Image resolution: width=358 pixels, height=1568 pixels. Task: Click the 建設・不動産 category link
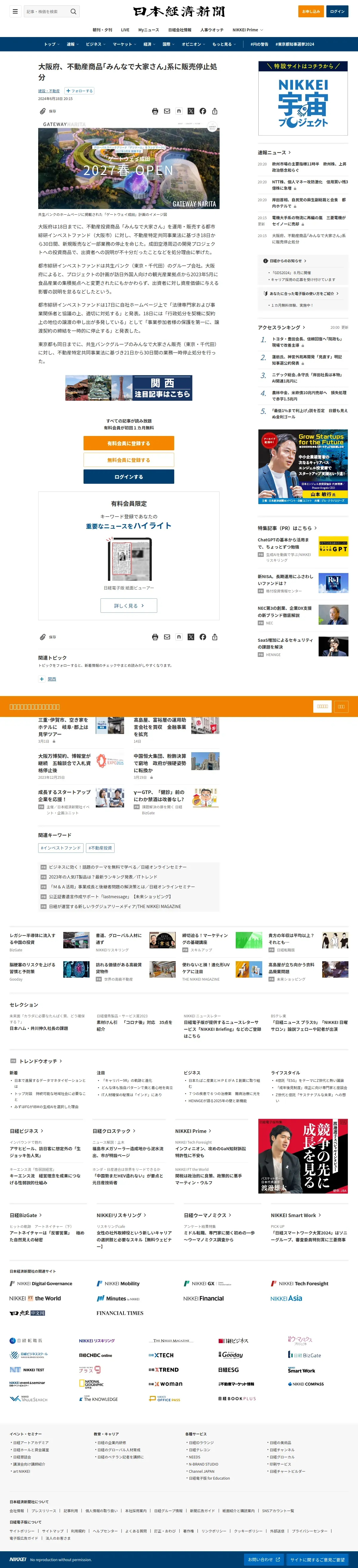point(49,91)
